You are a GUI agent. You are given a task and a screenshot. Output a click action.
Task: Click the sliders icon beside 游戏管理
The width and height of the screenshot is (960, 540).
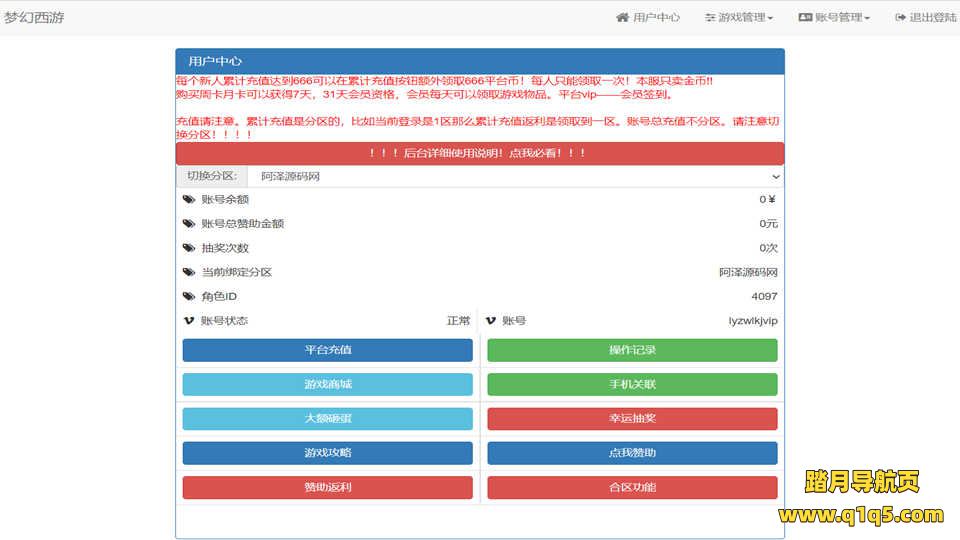[x=710, y=18]
